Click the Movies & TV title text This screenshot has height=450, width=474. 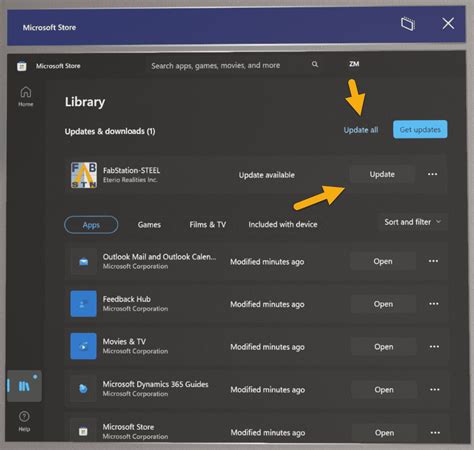pos(124,342)
